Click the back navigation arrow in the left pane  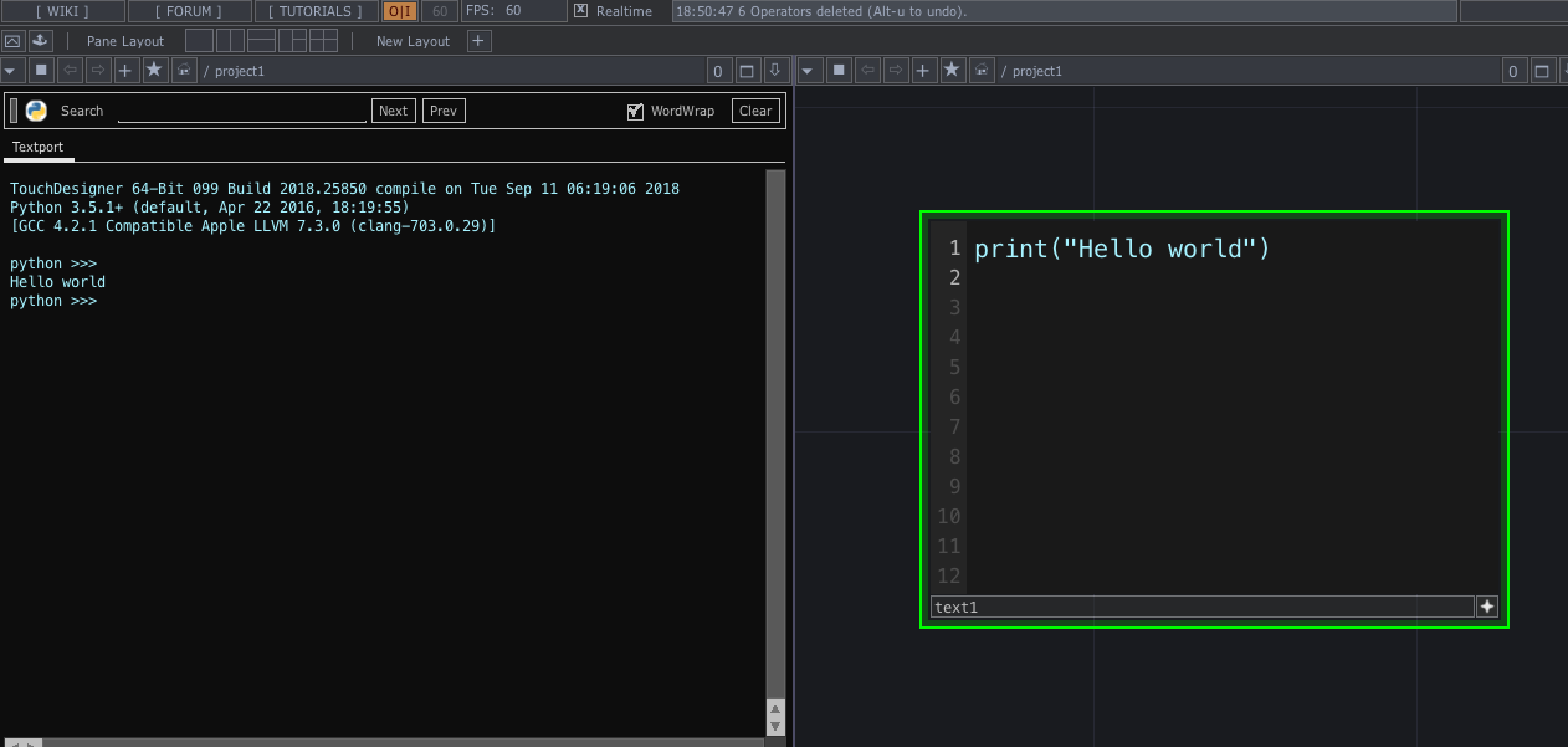(70, 70)
